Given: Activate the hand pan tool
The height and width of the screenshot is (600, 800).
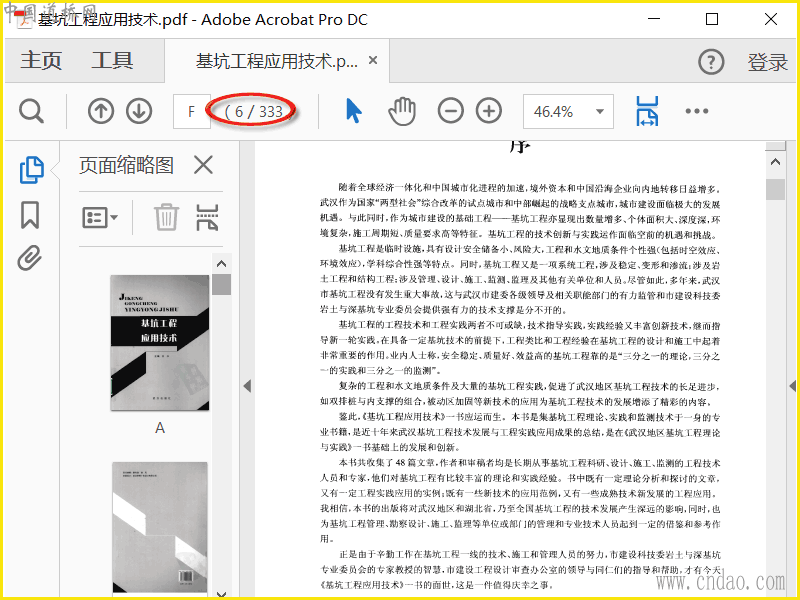Looking at the screenshot, I should pos(402,111).
